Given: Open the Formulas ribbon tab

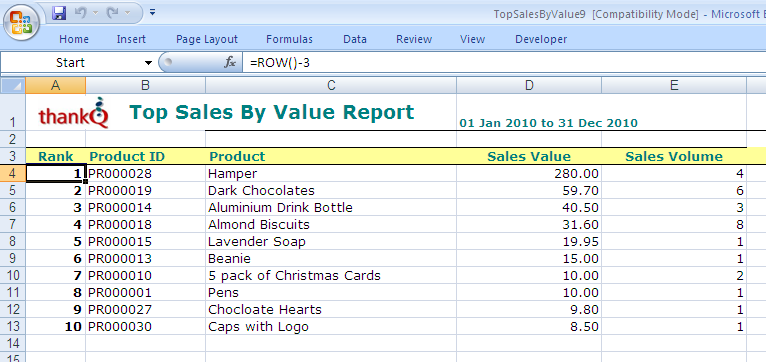Looking at the screenshot, I should point(289,39).
